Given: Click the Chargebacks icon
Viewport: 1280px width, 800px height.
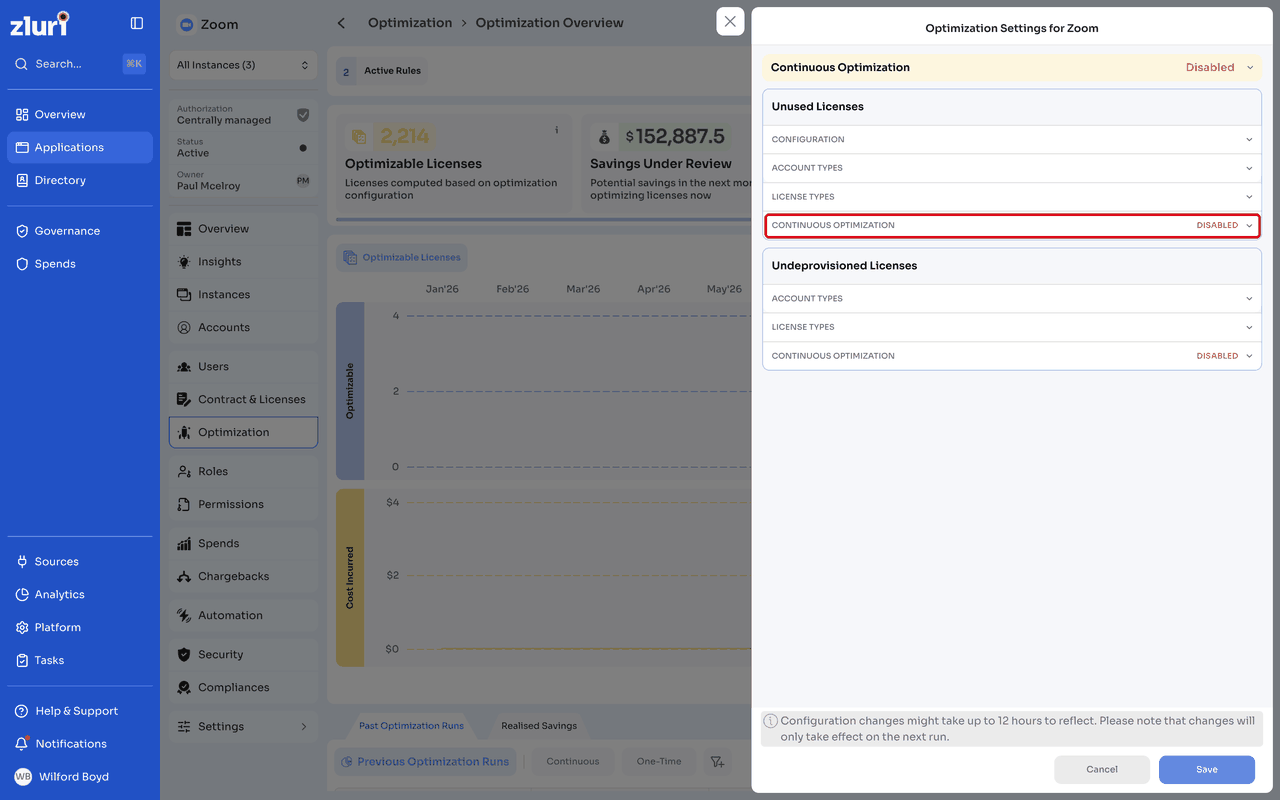Looking at the screenshot, I should [x=184, y=577].
